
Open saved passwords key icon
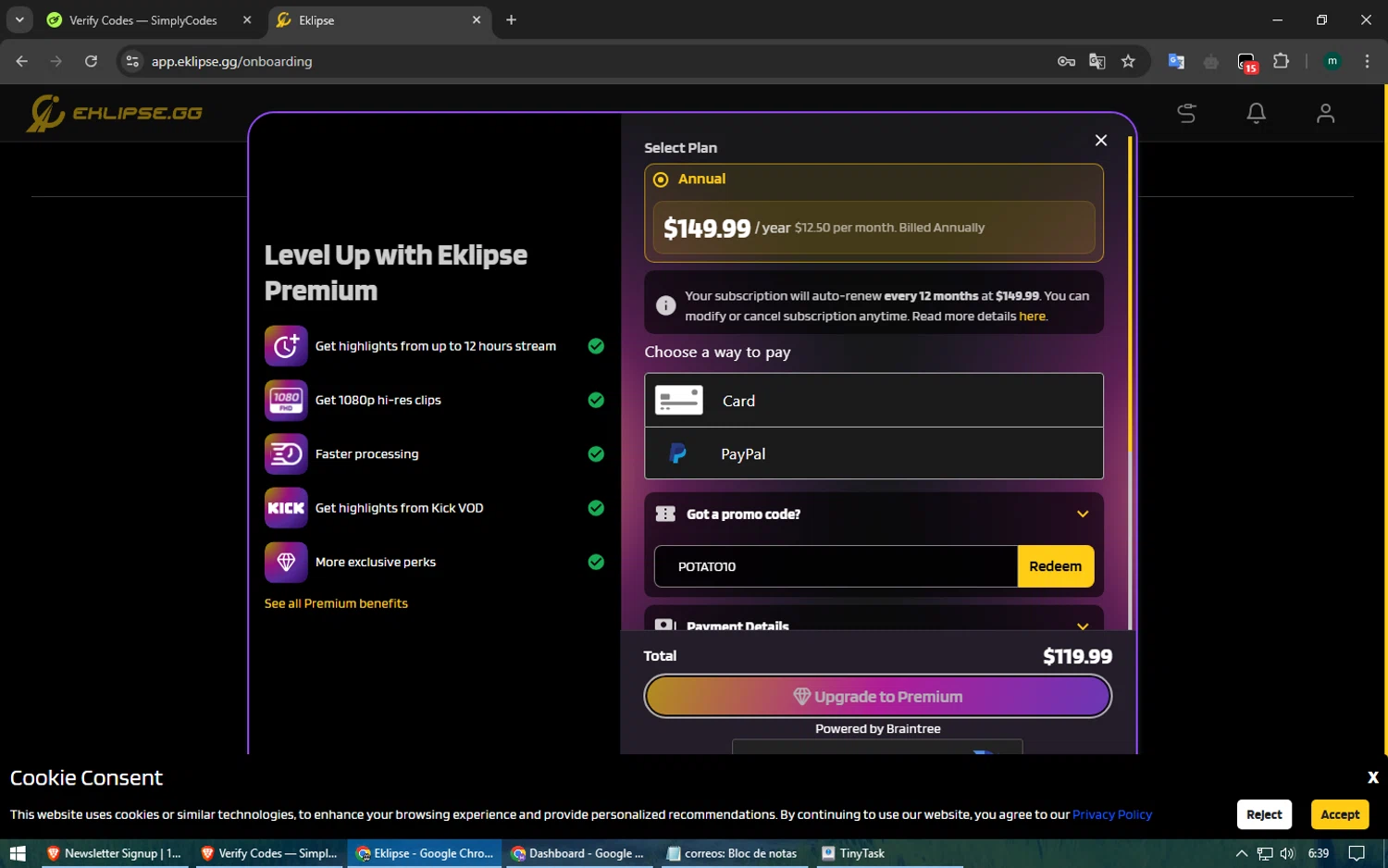coord(1066,61)
